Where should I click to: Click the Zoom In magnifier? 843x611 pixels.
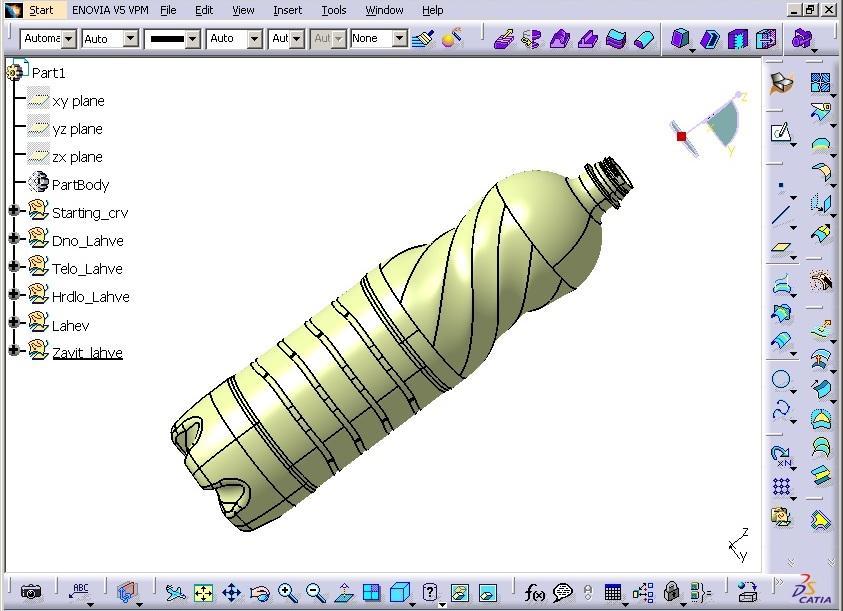pyautogui.click(x=288, y=593)
